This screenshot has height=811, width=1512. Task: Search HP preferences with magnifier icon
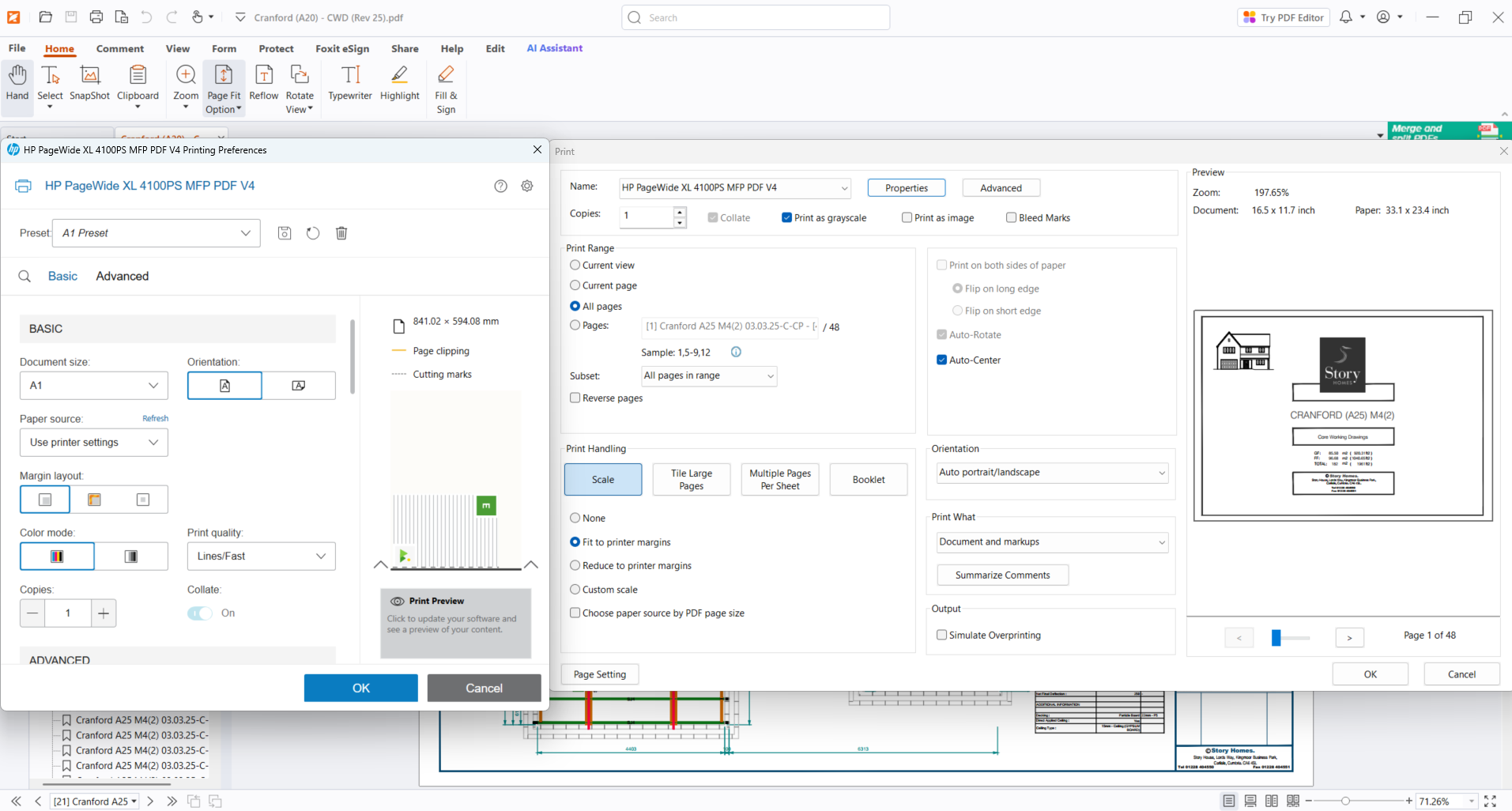click(x=25, y=276)
